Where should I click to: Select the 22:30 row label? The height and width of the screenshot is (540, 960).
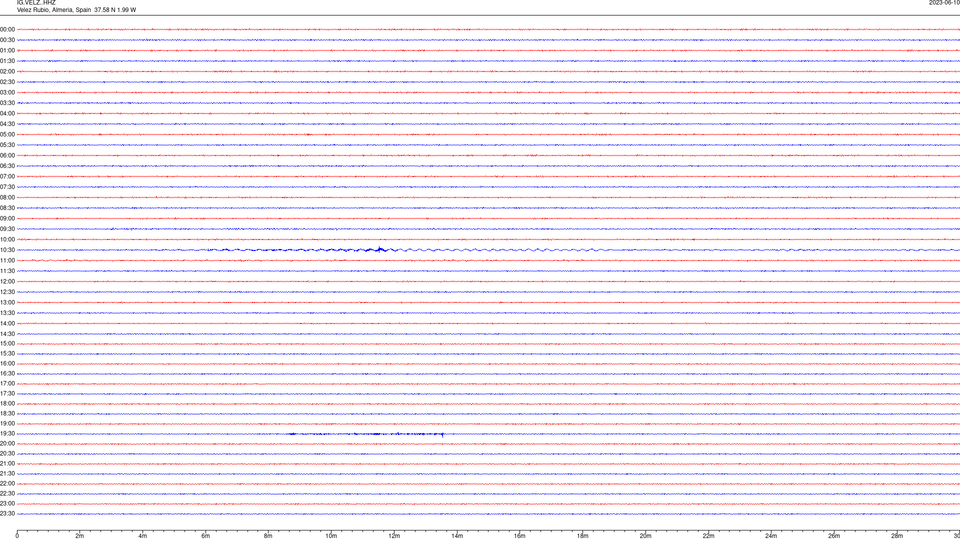pyautogui.click(x=7, y=493)
